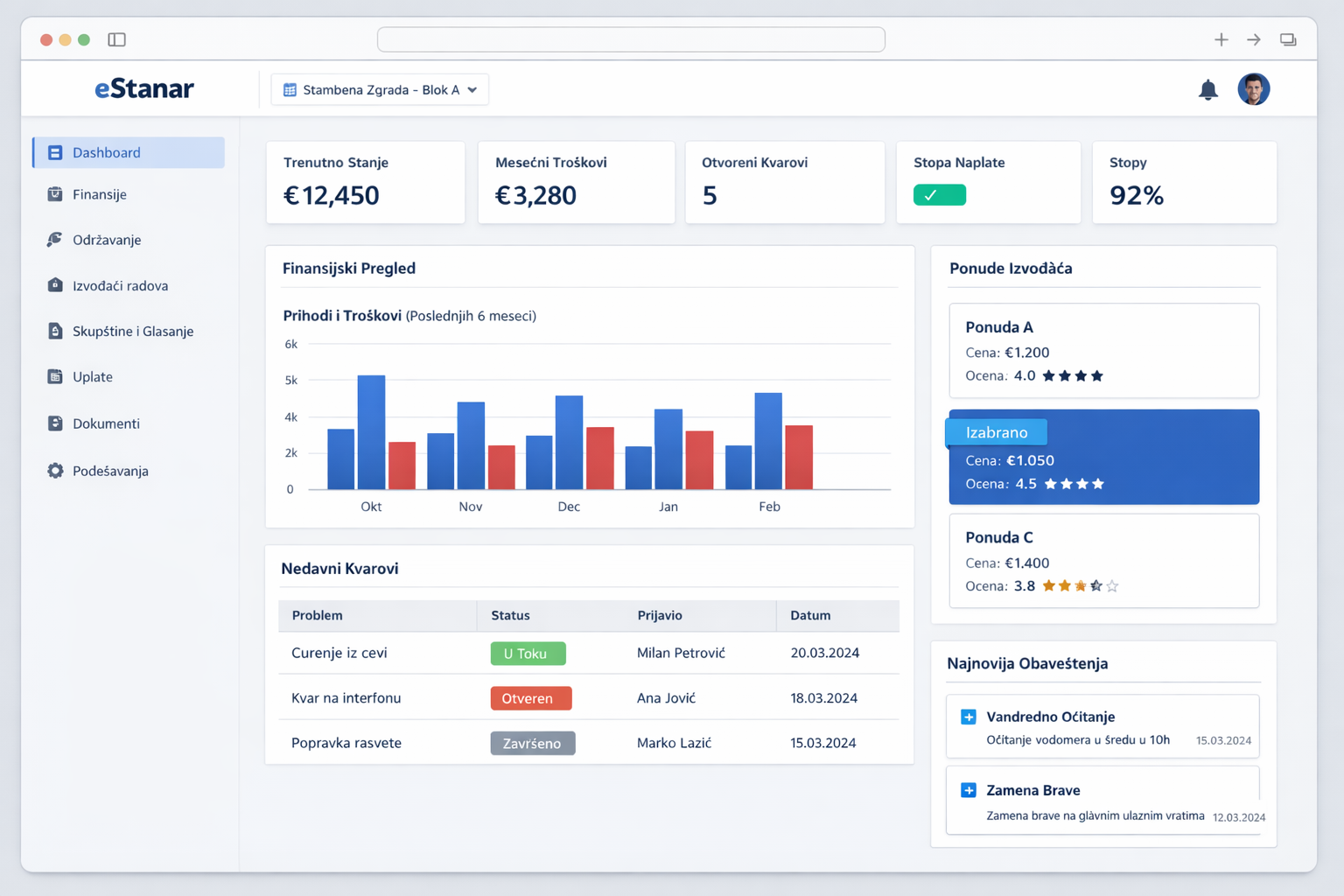Select the Finansije sidebar icon
This screenshot has width=1344, height=896.
pyautogui.click(x=54, y=194)
